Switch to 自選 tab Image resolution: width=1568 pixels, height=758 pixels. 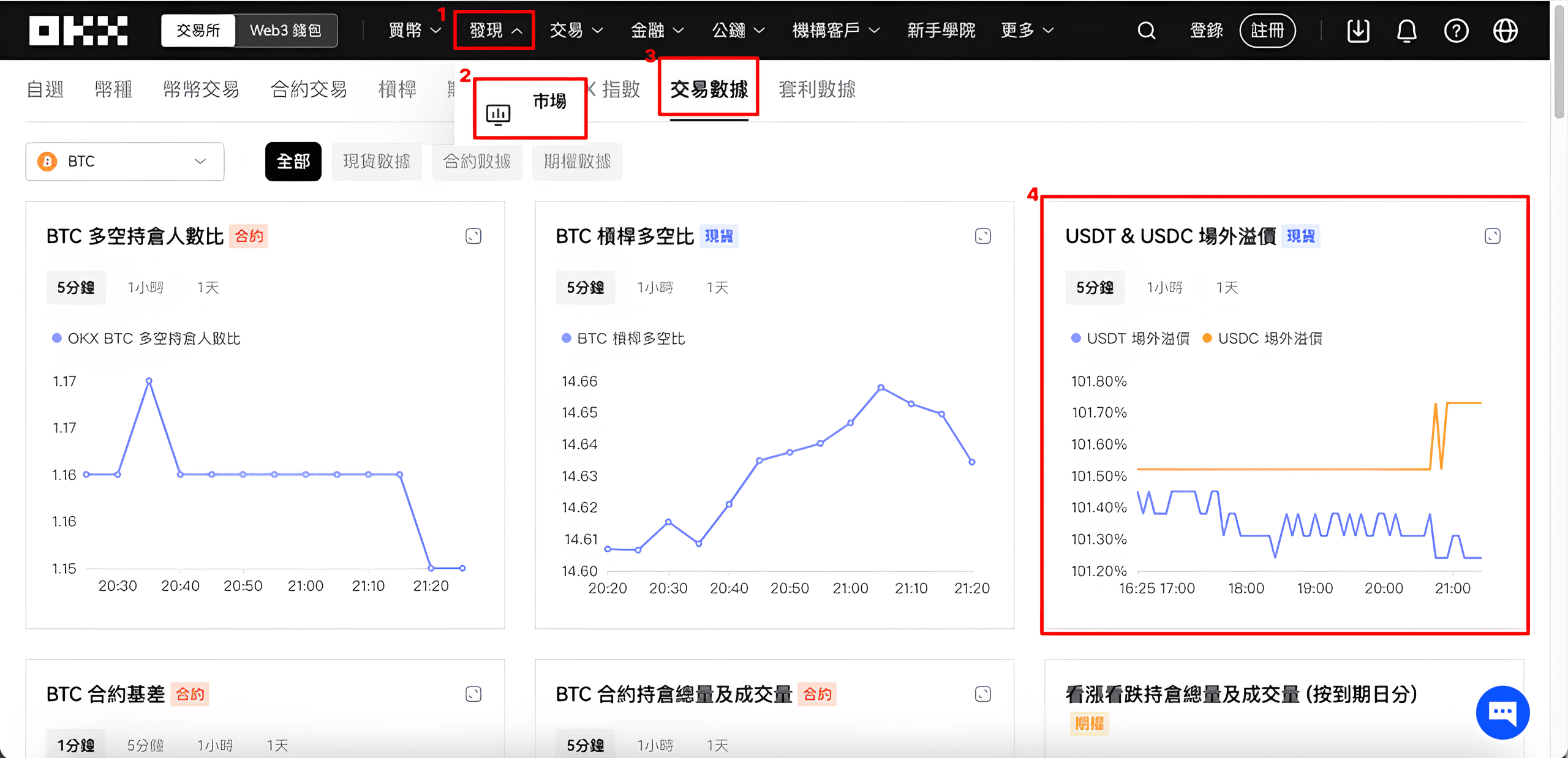pos(45,90)
